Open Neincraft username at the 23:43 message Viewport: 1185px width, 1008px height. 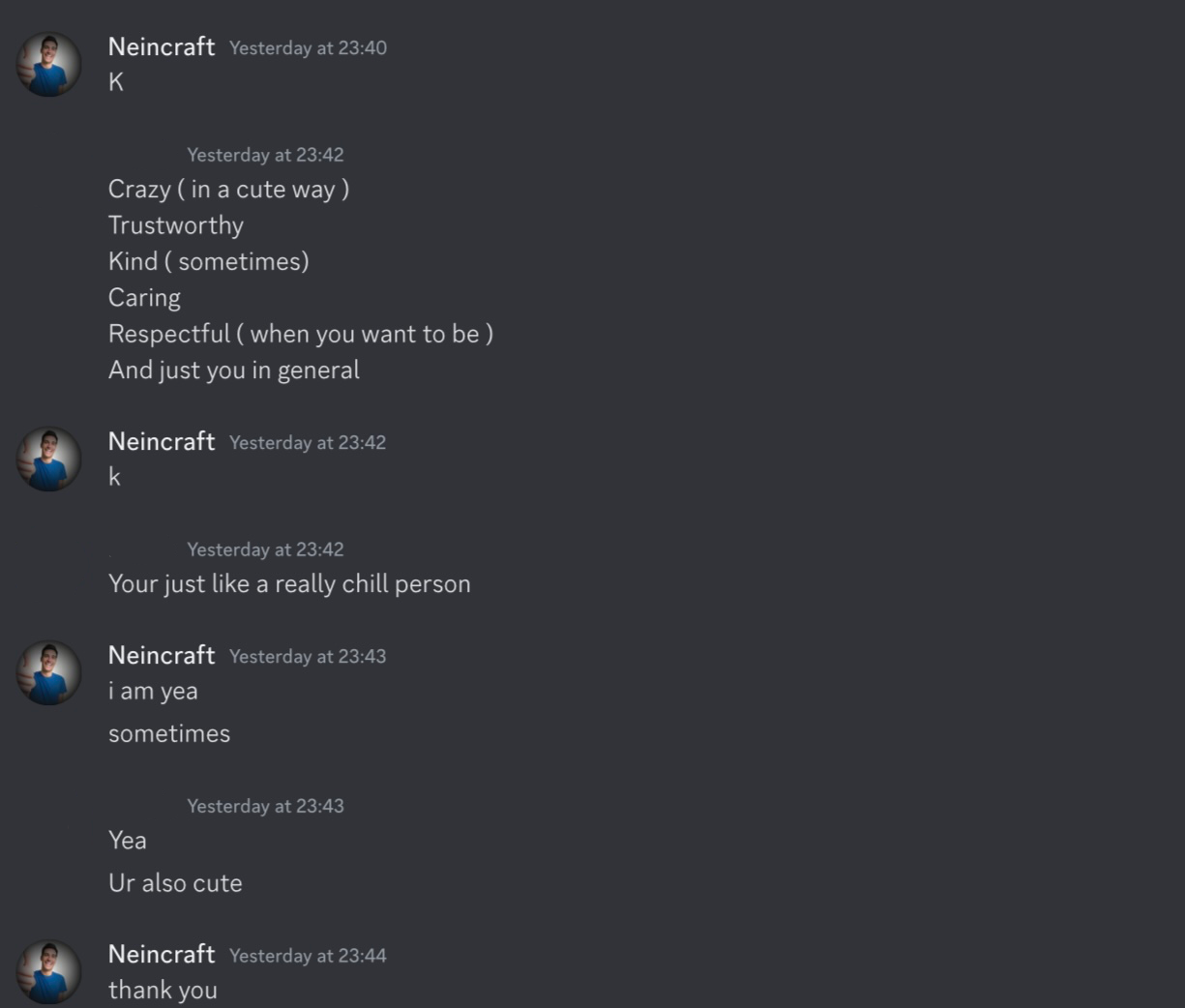click(162, 655)
